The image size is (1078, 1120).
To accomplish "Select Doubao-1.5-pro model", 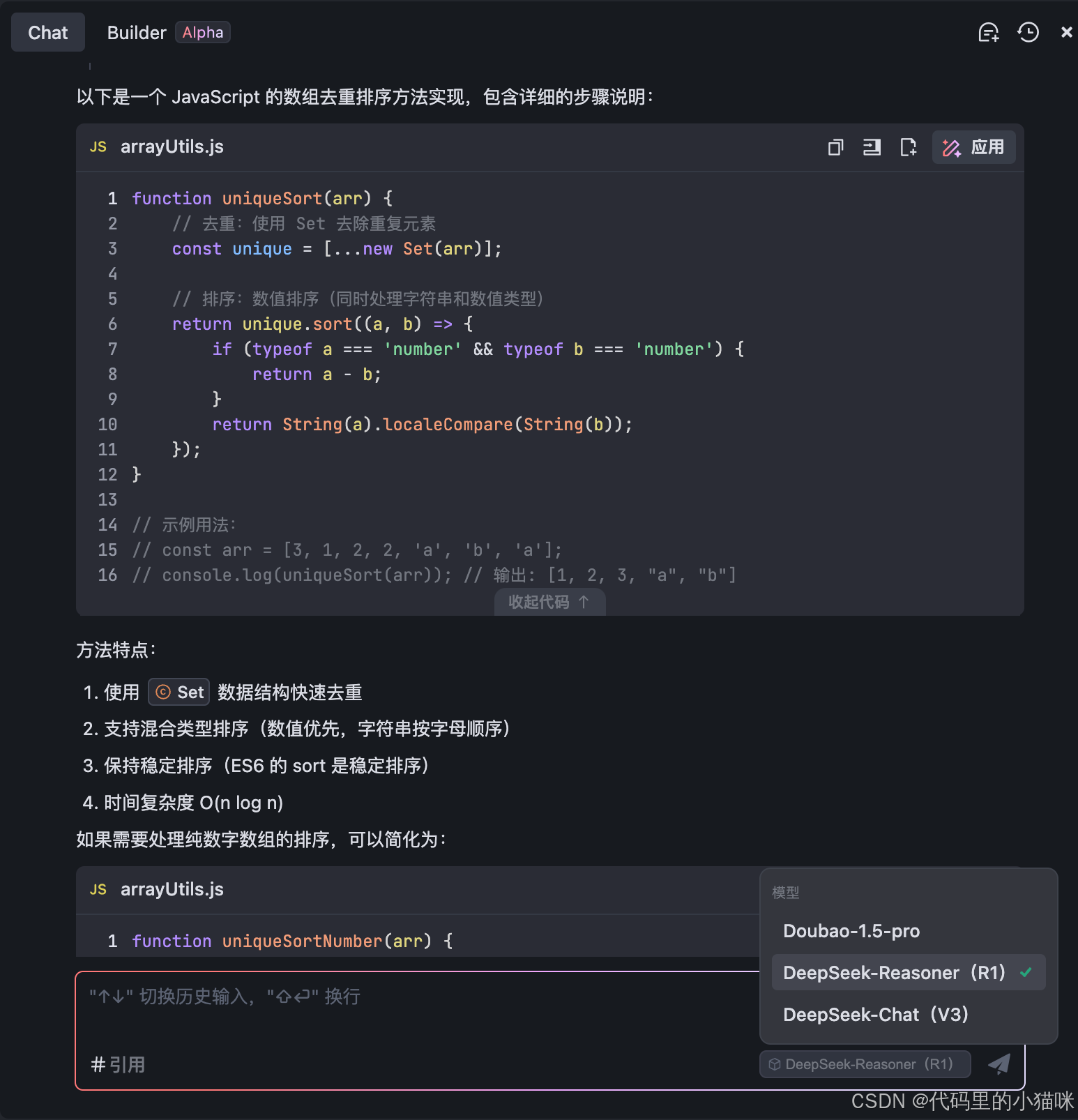I will click(x=908, y=931).
